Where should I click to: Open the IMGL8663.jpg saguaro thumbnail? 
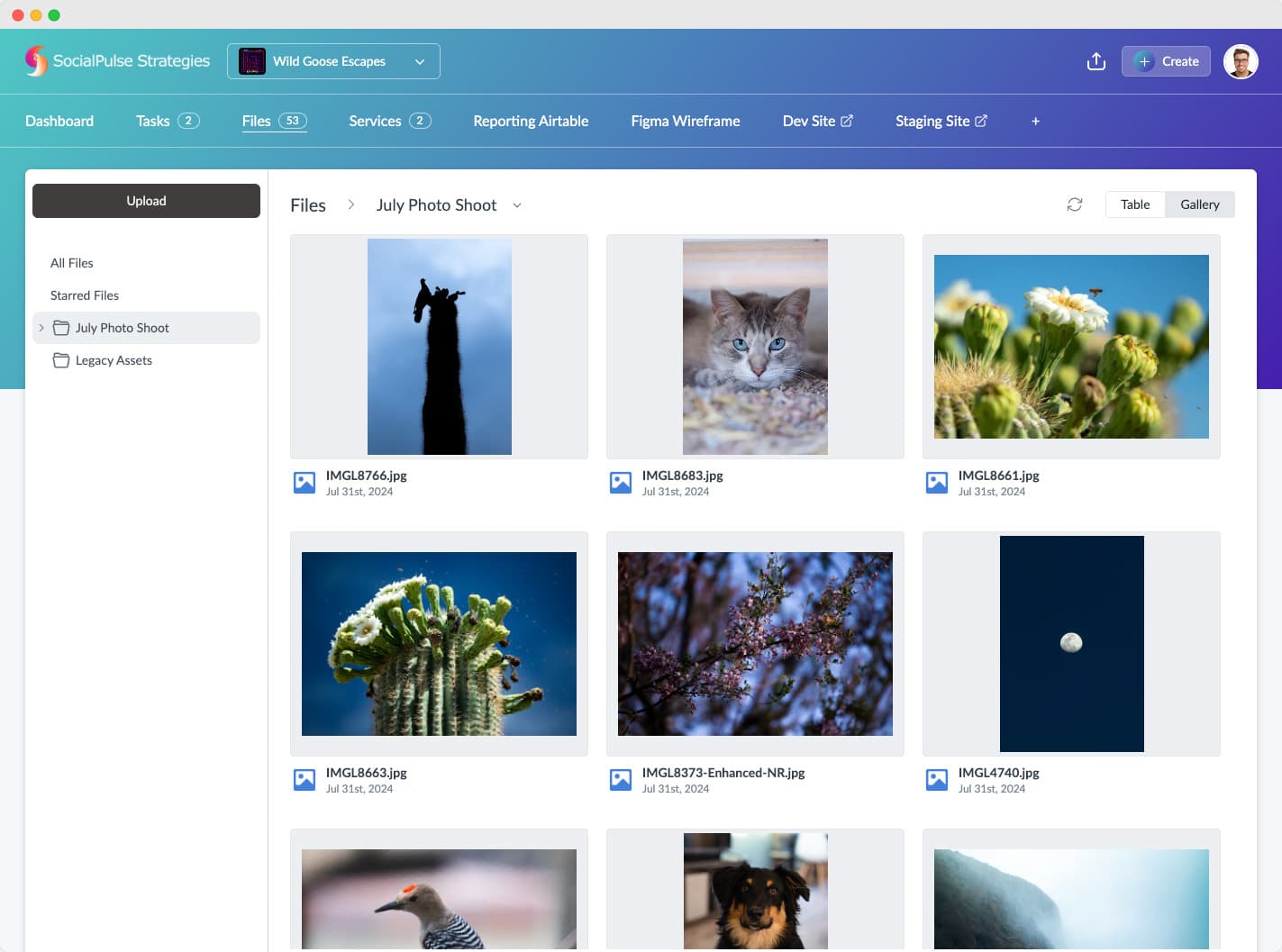click(439, 644)
